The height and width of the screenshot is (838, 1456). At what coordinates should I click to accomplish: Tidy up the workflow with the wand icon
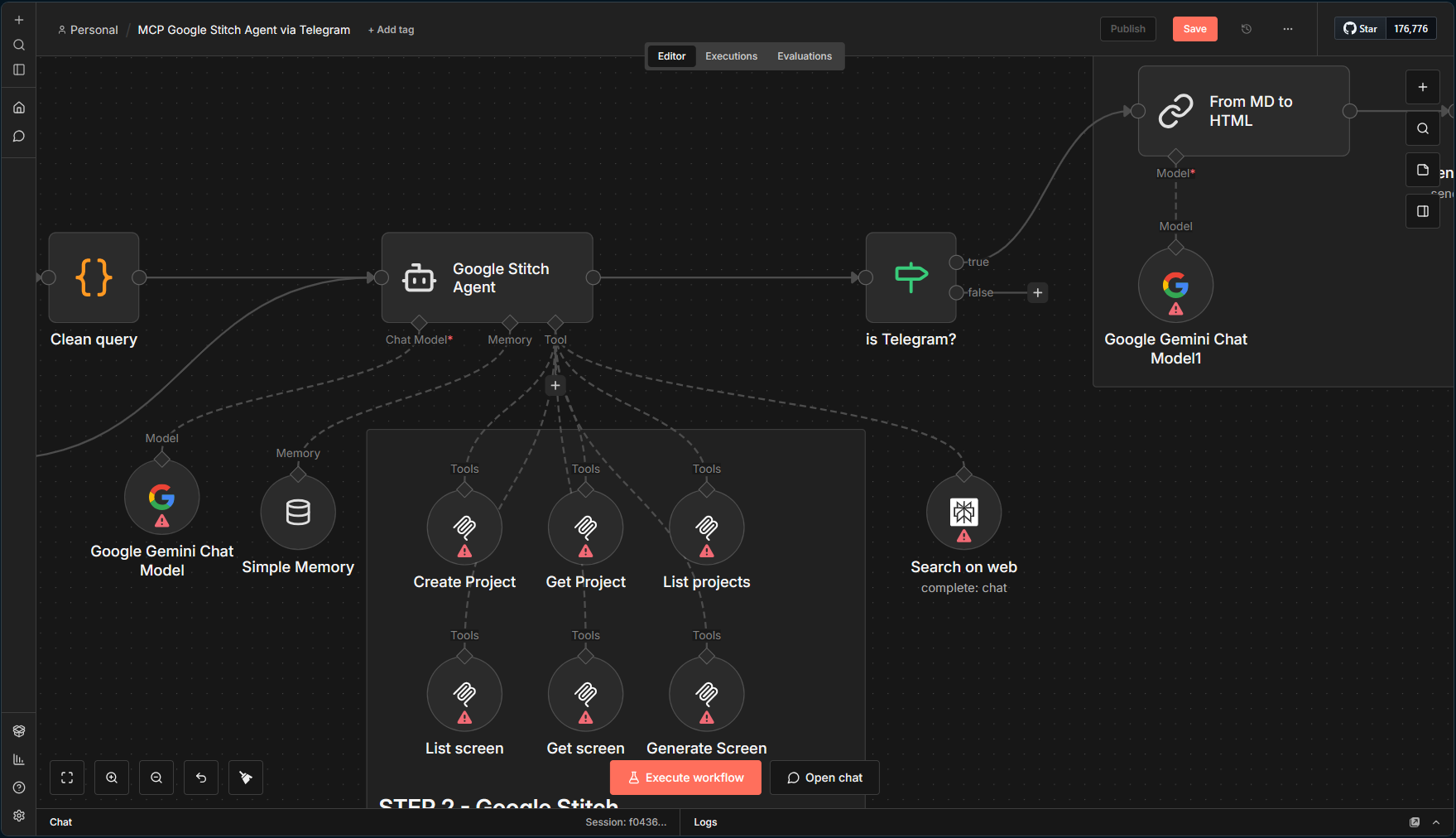coord(246,777)
